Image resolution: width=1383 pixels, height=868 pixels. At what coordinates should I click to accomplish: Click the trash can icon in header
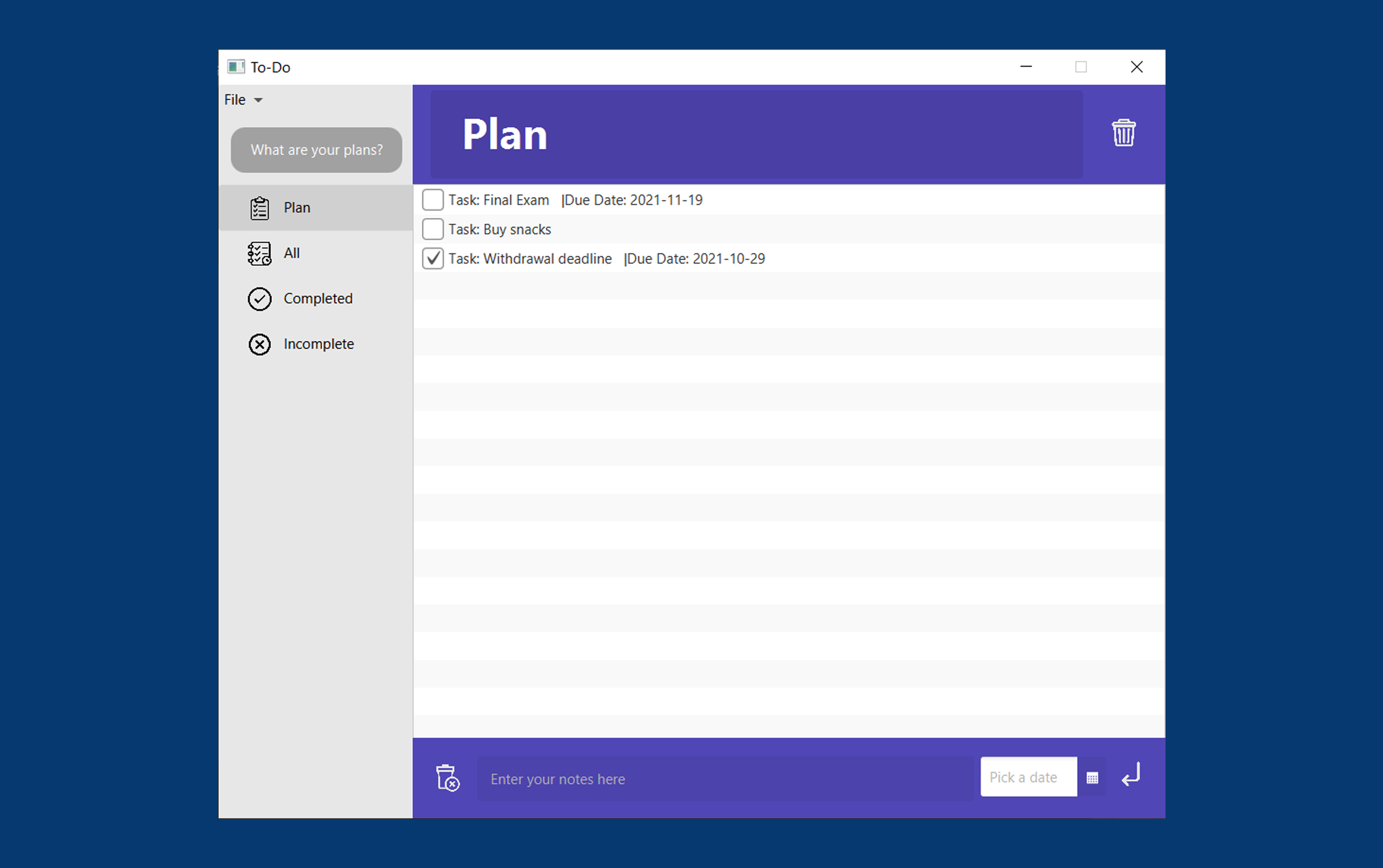(1123, 133)
